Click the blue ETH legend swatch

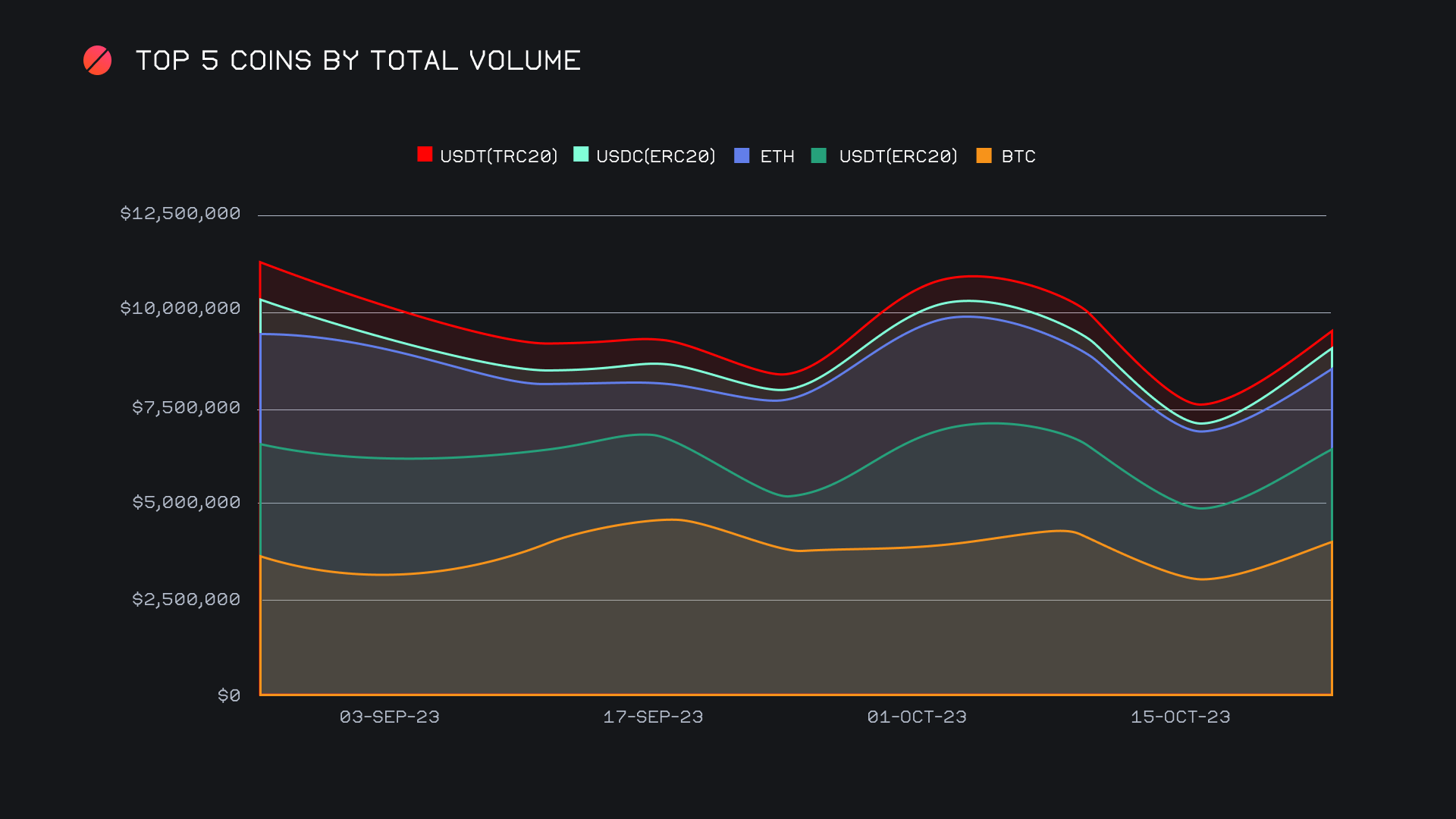pos(742,155)
